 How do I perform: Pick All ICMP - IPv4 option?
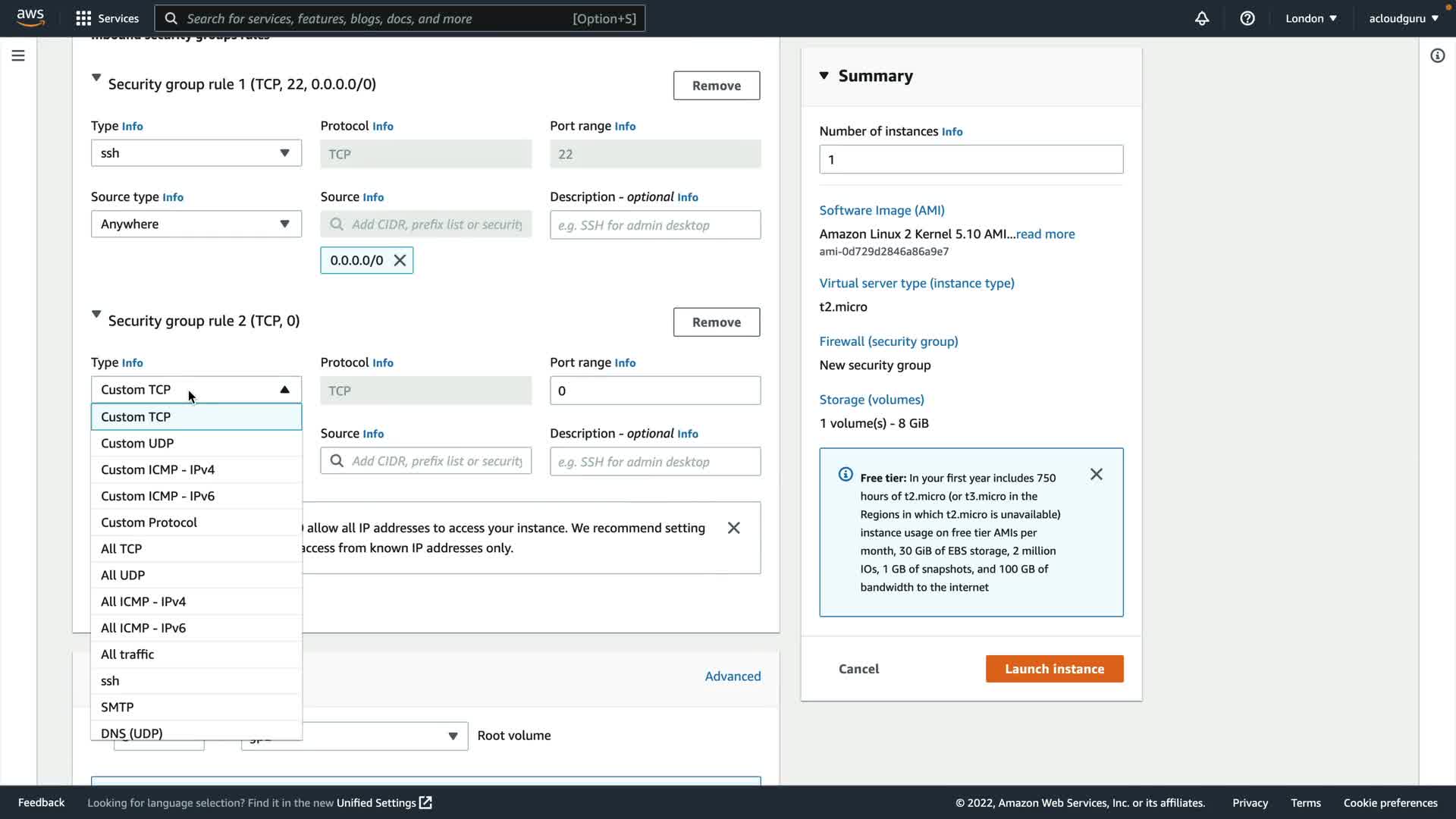(x=143, y=601)
